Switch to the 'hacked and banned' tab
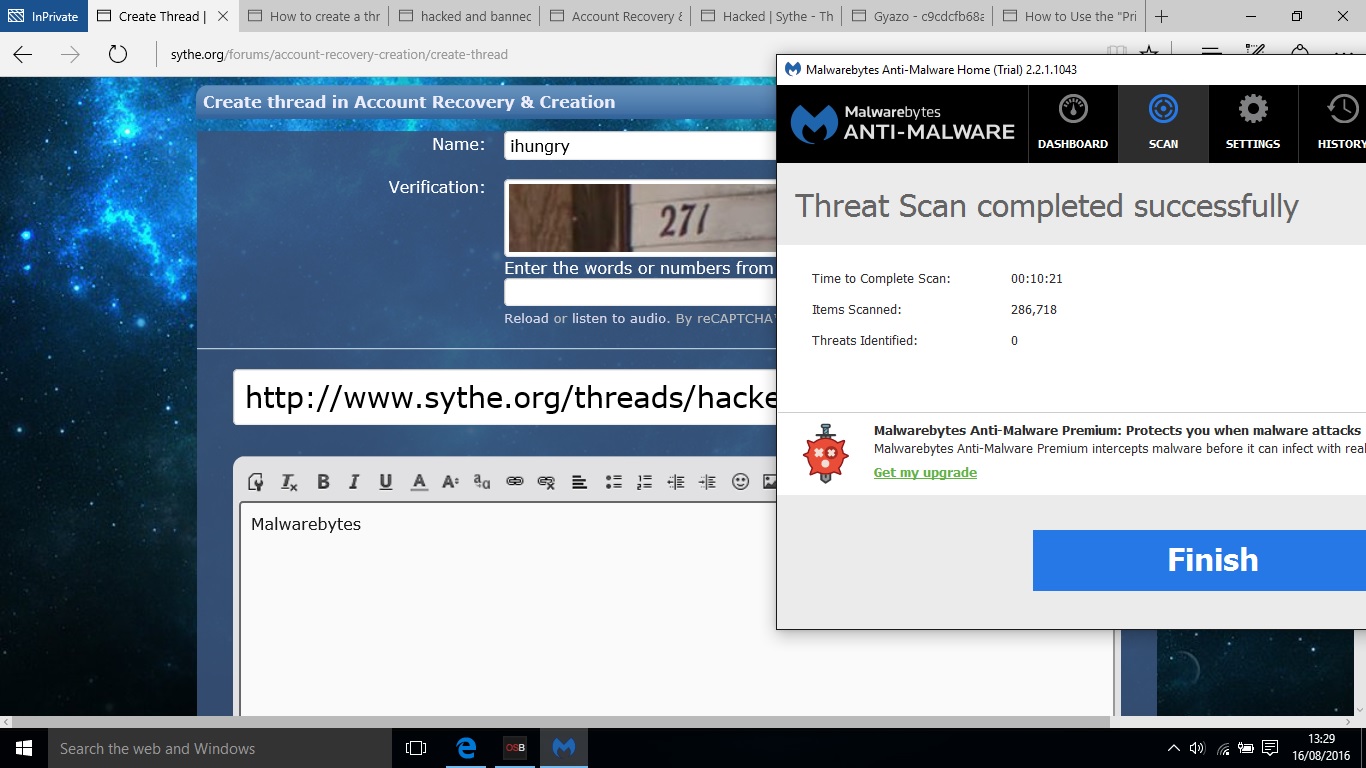Image resolution: width=1366 pixels, height=768 pixels. (x=465, y=16)
